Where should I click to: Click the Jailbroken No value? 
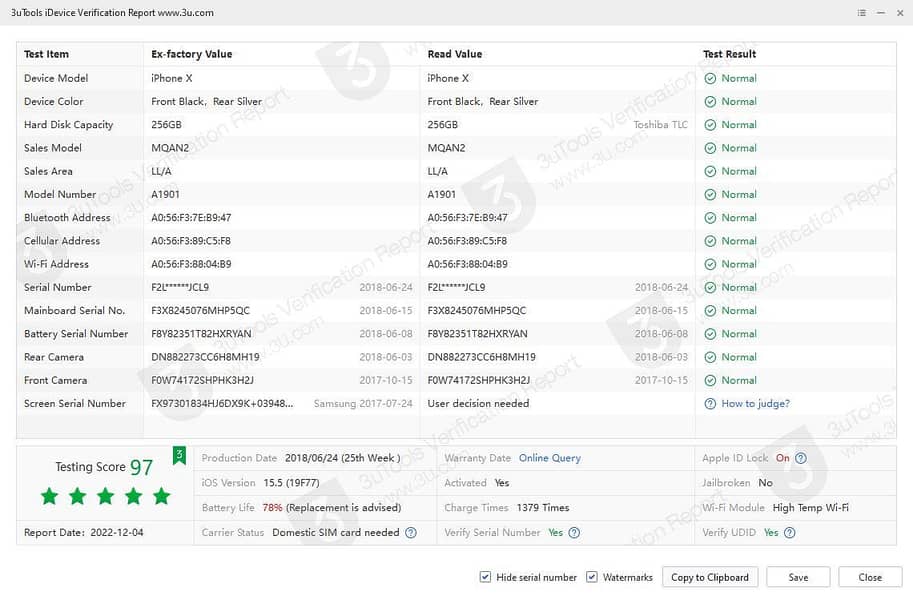pyautogui.click(x=765, y=483)
